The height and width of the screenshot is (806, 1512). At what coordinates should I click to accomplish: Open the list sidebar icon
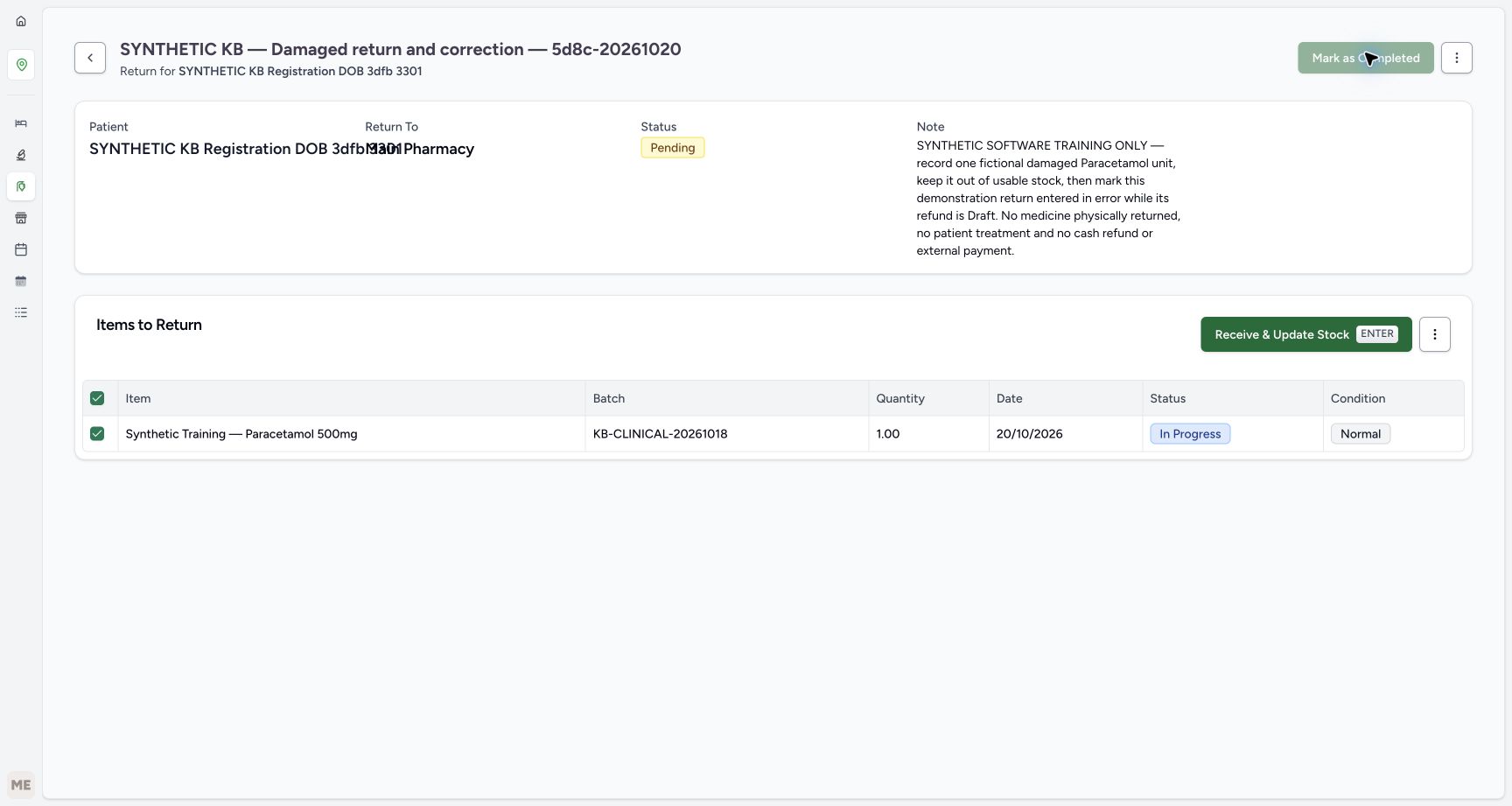(21, 312)
